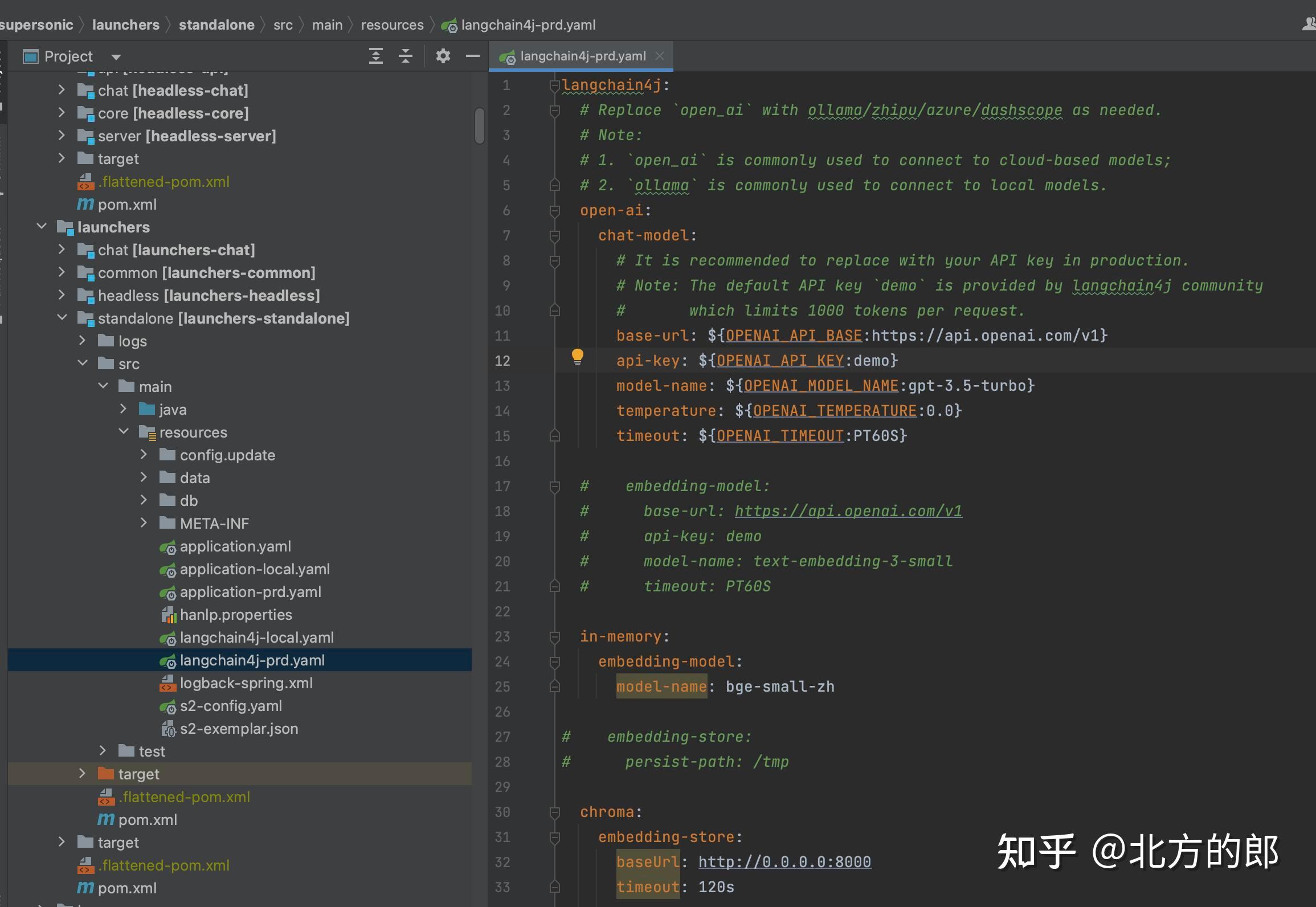
Task: Click the intention light bulb on the api-key line
Action: 579,357
